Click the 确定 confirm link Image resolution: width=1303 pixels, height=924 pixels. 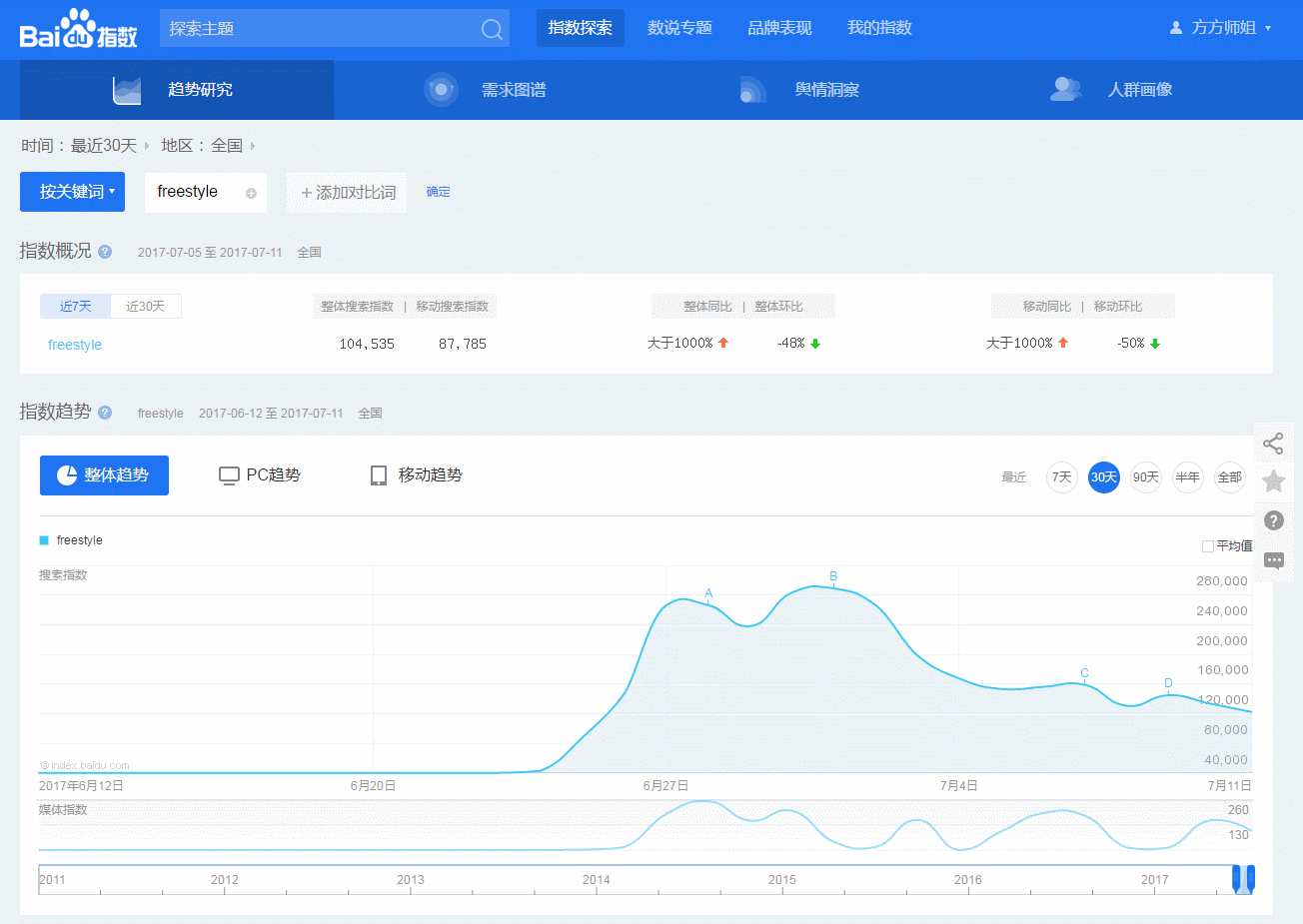(x=438, y=192)
